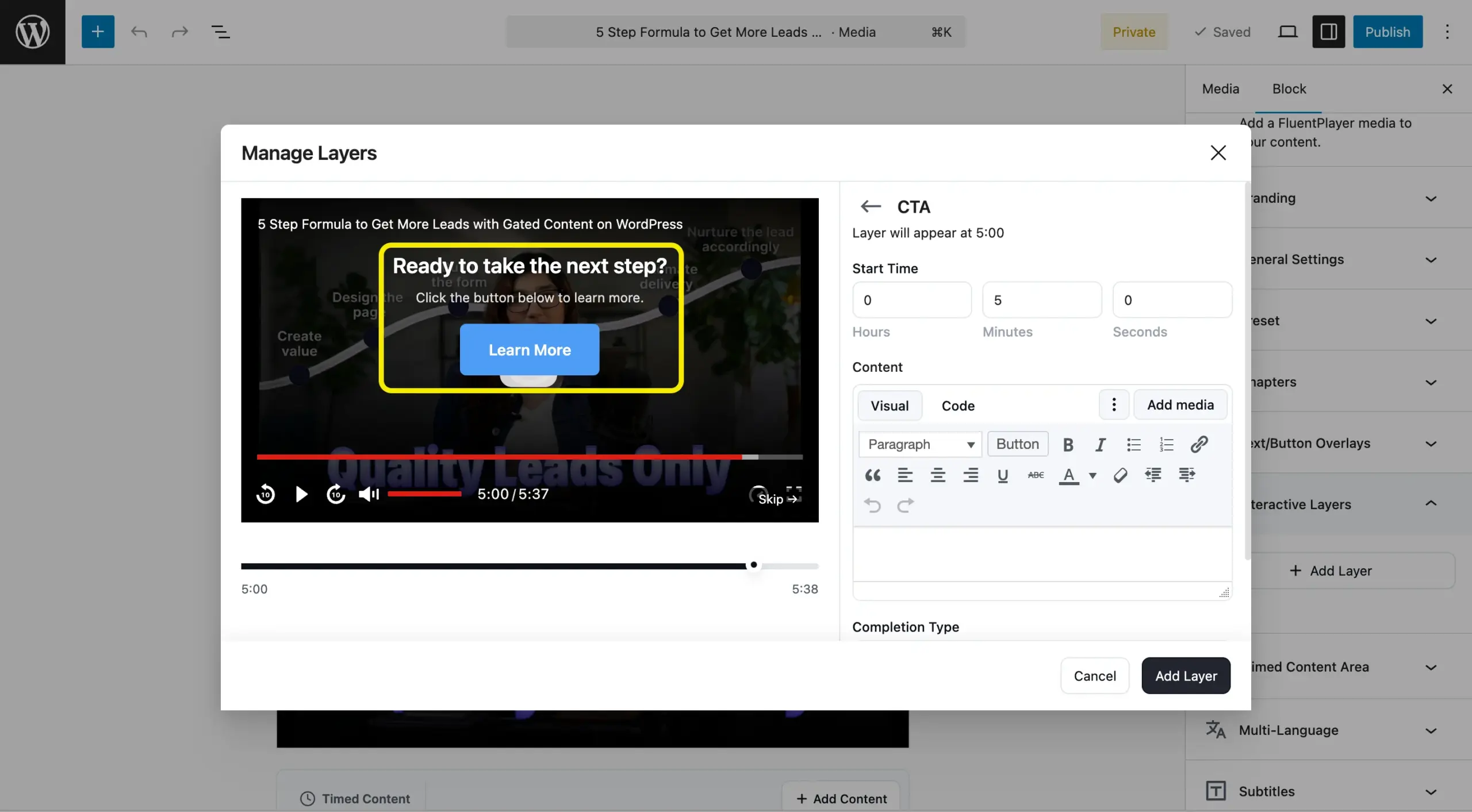Click the Add media button
Image resolution: width=1472 pixels, height=812 pixels.
click(x=1180, y=405)
